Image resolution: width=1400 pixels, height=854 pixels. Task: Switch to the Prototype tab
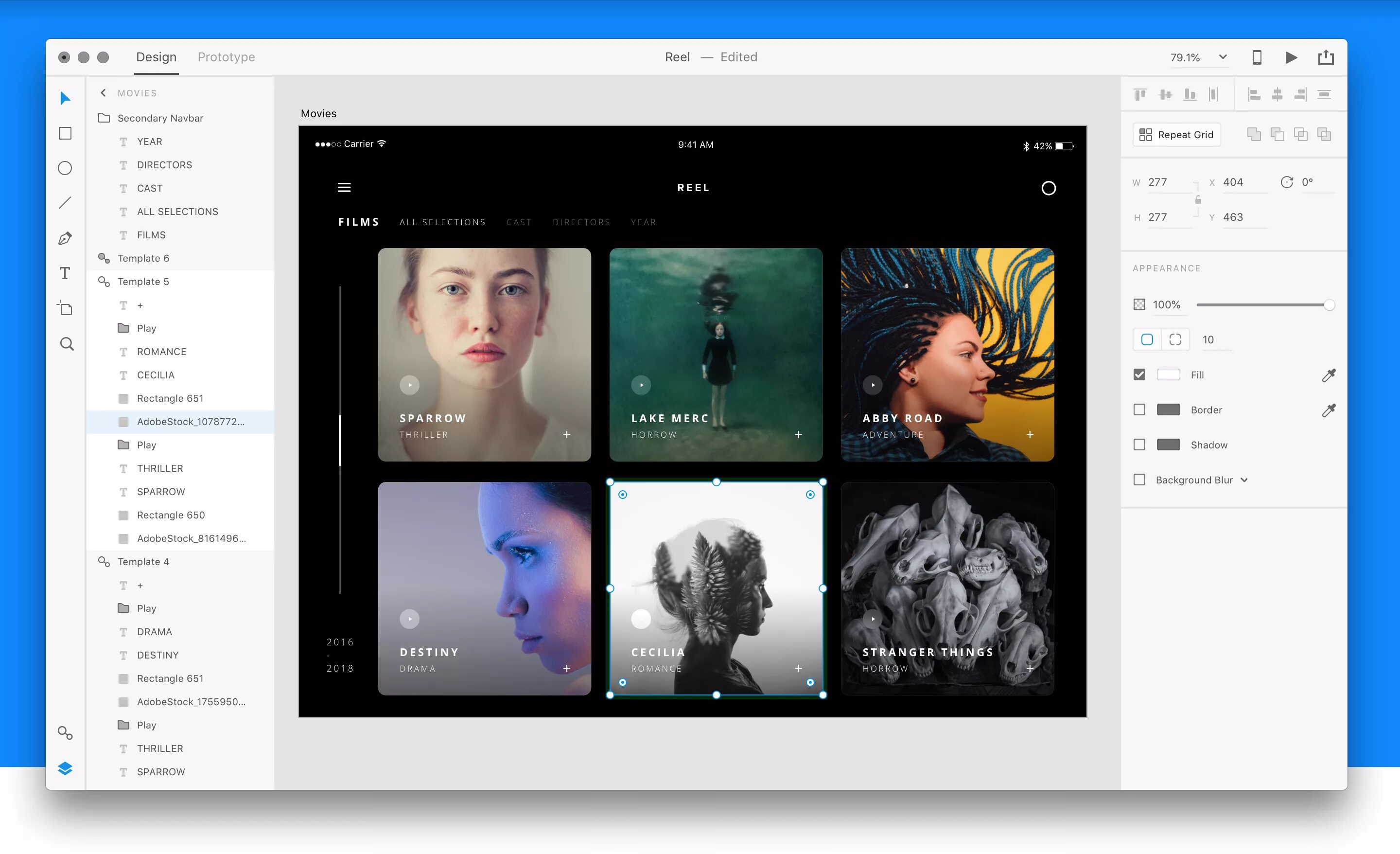coord(226,57)
